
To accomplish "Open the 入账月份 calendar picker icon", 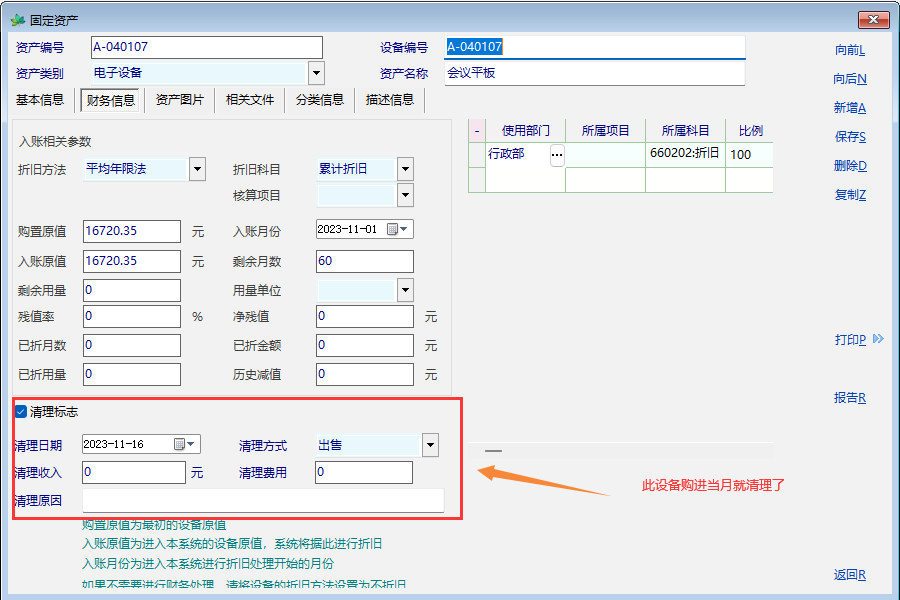I will point(393,230).
